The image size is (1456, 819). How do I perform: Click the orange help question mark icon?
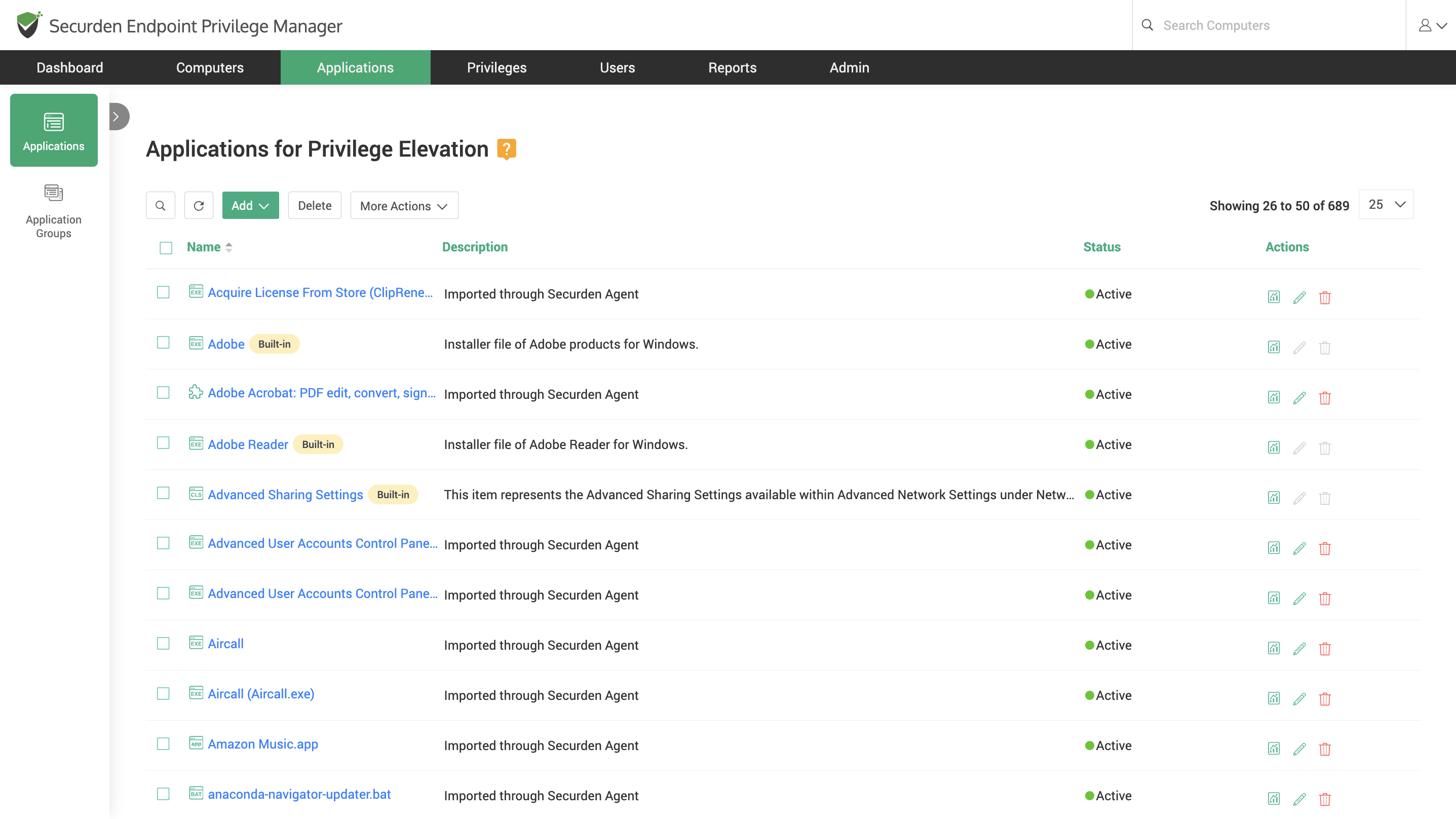[x=507, y=150]
